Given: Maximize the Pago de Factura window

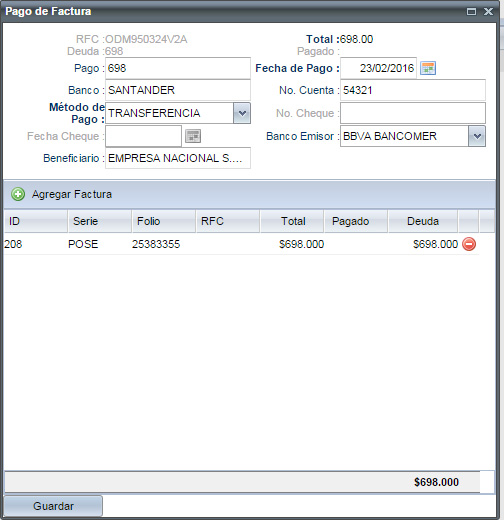Looking at the screenshot, I should 471,12.
